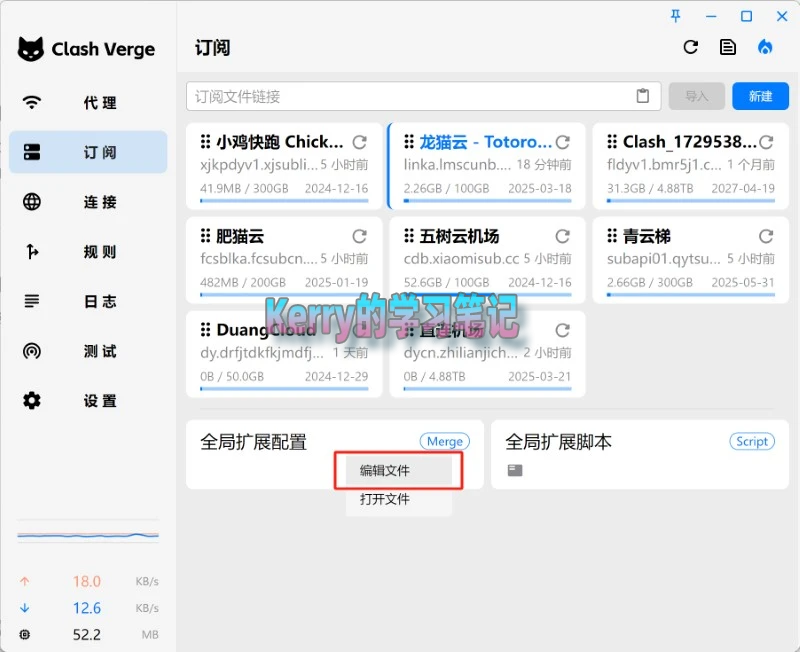
Task: Click the drag handle on Clash_1729538 card
Action: coord(612,142)
